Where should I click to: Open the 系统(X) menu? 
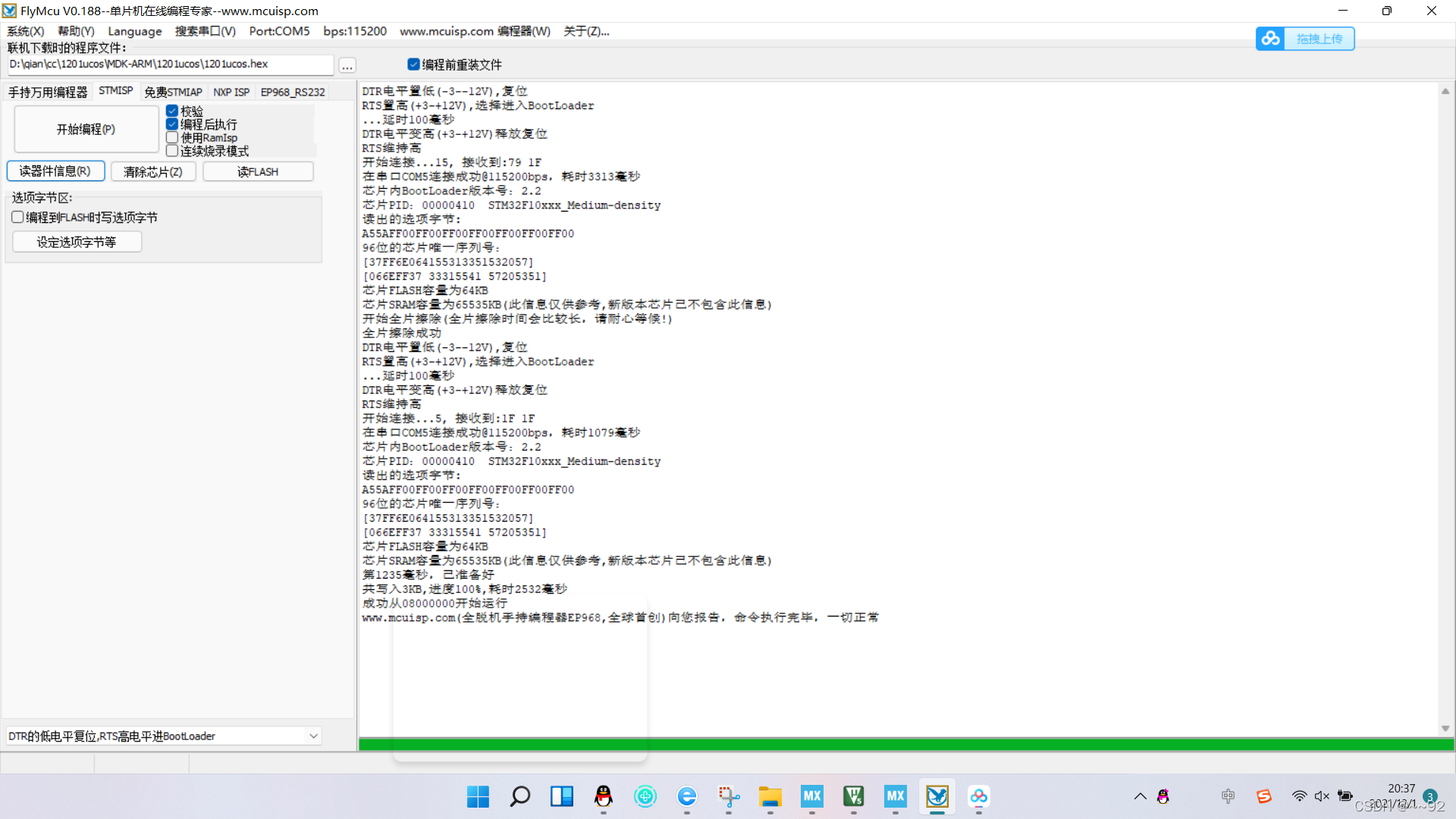click(25, 31)
